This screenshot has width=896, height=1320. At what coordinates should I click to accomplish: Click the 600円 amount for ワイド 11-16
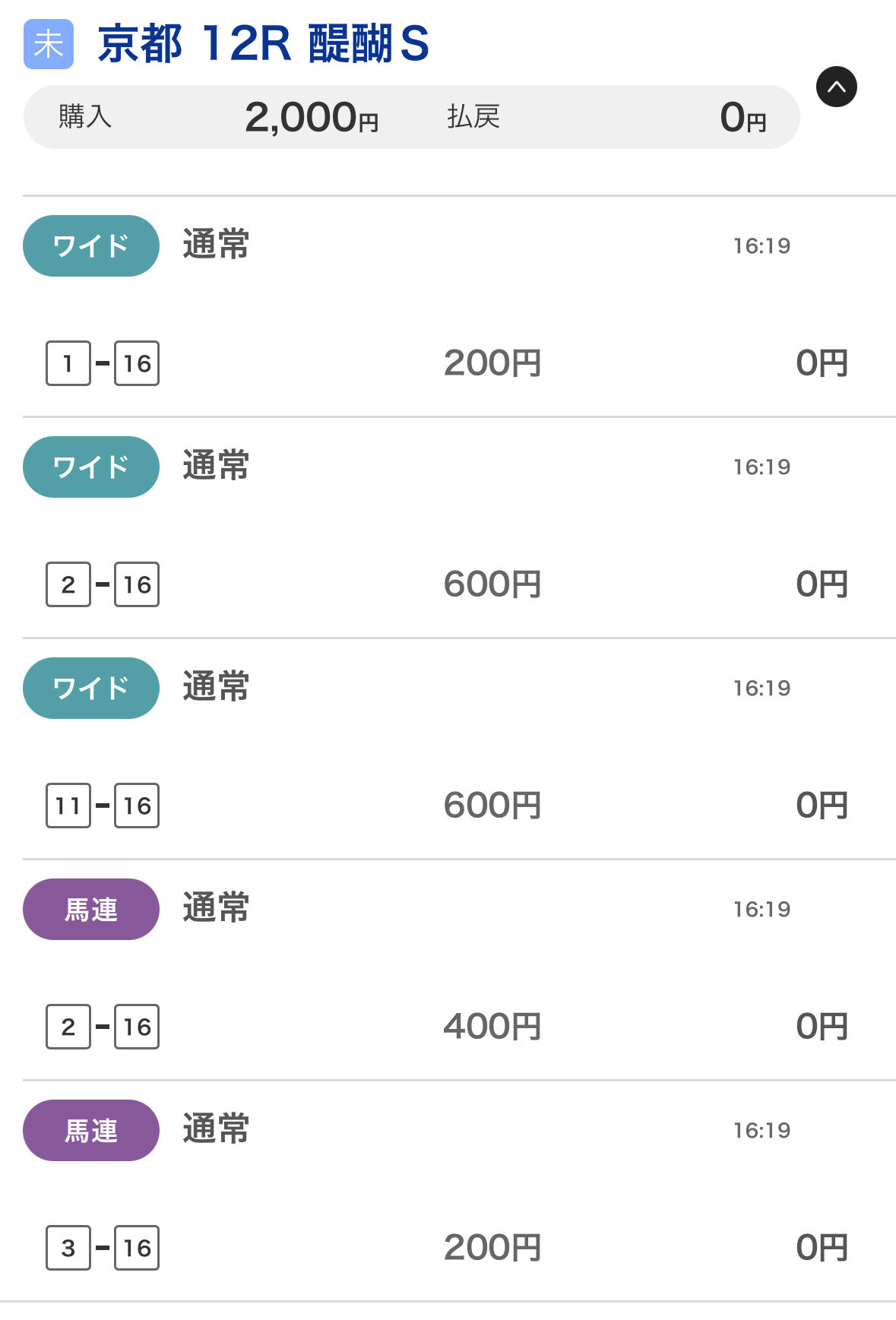(492, 806)
